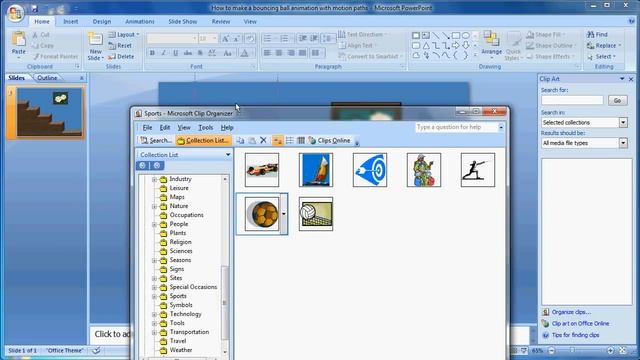
Task: Expand the Special Occasions folder node
Action: point(155,287)
